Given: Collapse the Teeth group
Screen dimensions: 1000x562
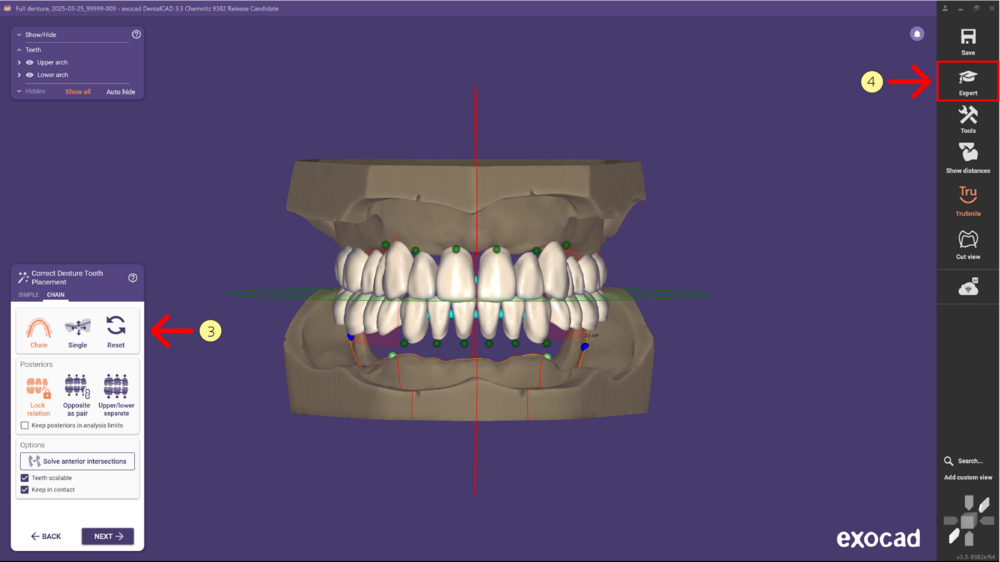Looking at the screenshot, I should tap(19, 50).
